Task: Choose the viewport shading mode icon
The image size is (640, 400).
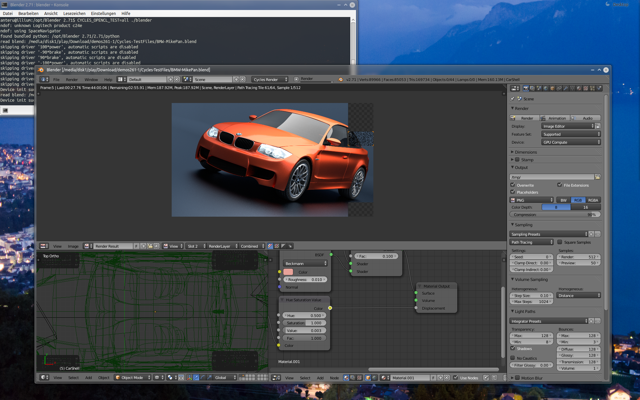Action: (x=158, y=378)
